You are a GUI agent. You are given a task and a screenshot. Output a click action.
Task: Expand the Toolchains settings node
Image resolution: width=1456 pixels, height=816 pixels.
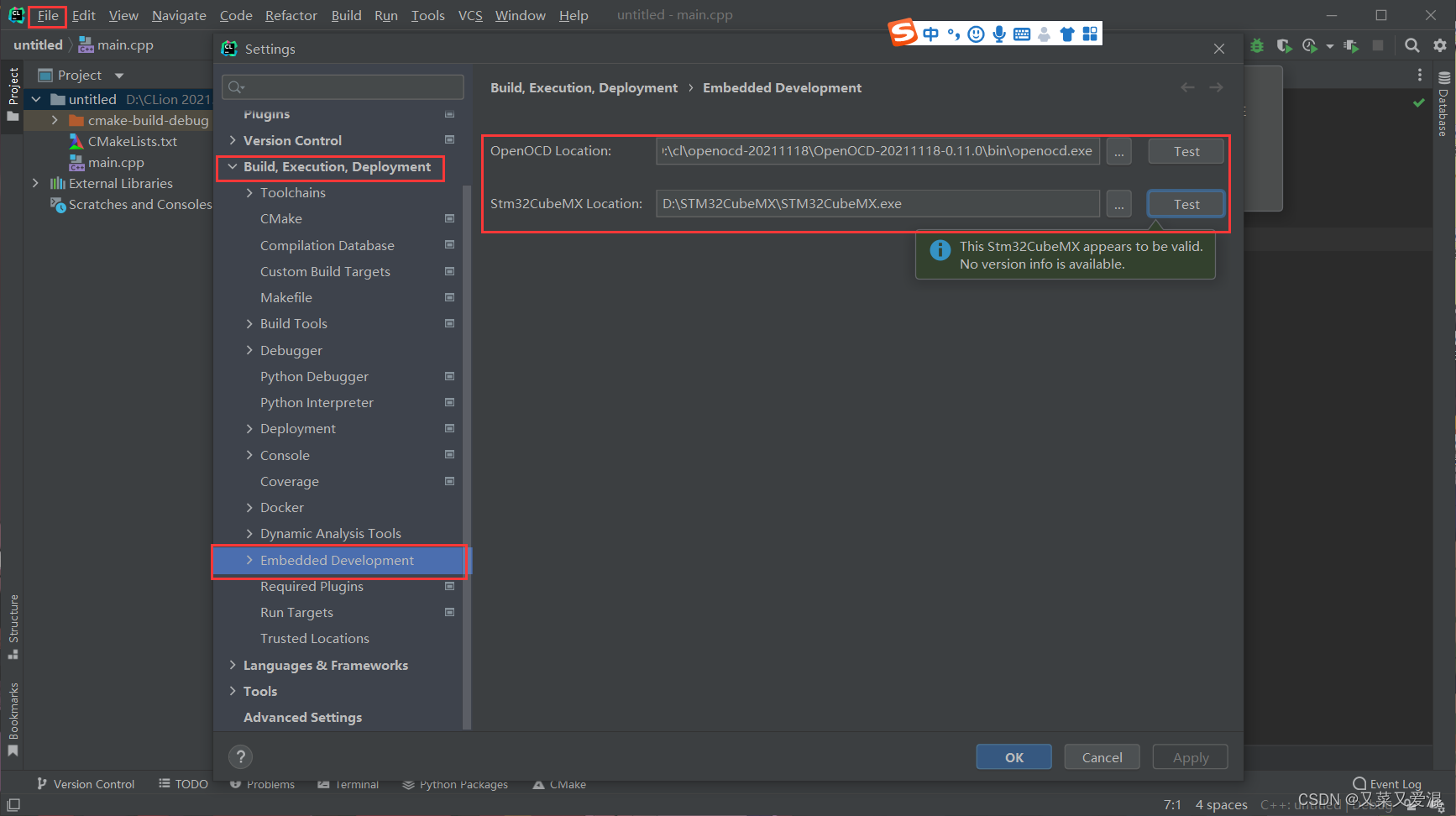pyautogui.click(x=249, y=192)
